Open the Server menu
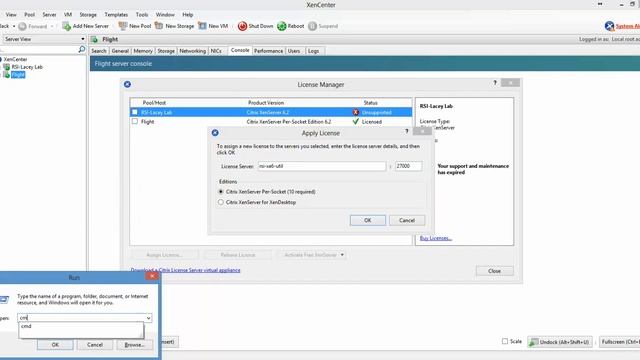The height and width of the screenshot is (360, 640). click(x=49, y=15)
